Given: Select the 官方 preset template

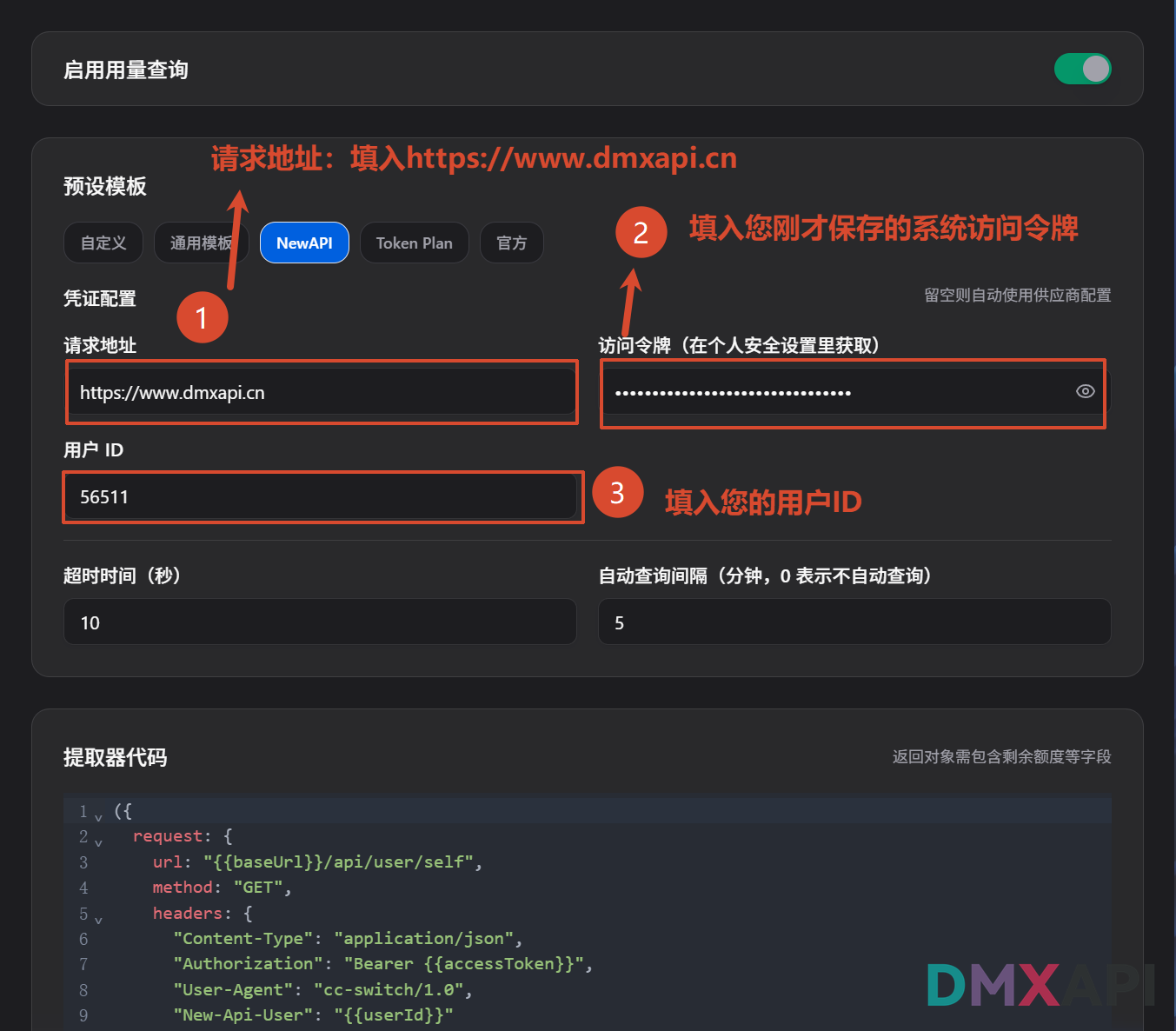Looking at the screenshot, I should click(x=512, y=243).
